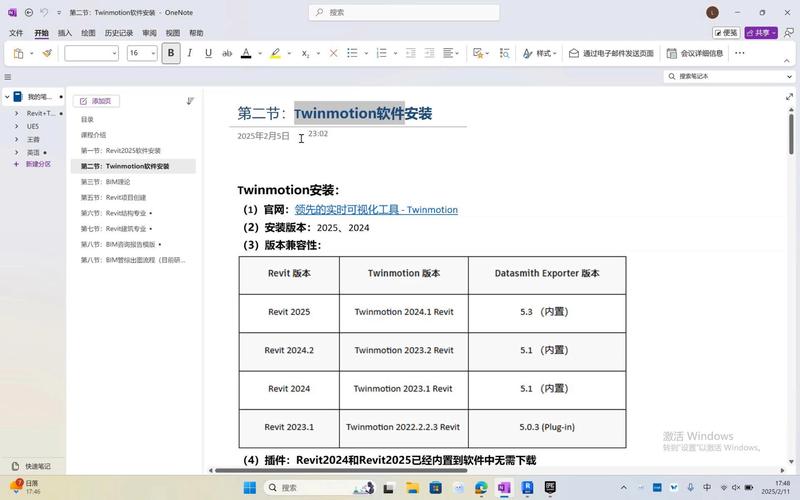800x500 pixels.
Task: Expand page to full view icon
Action: coord(789,96)
